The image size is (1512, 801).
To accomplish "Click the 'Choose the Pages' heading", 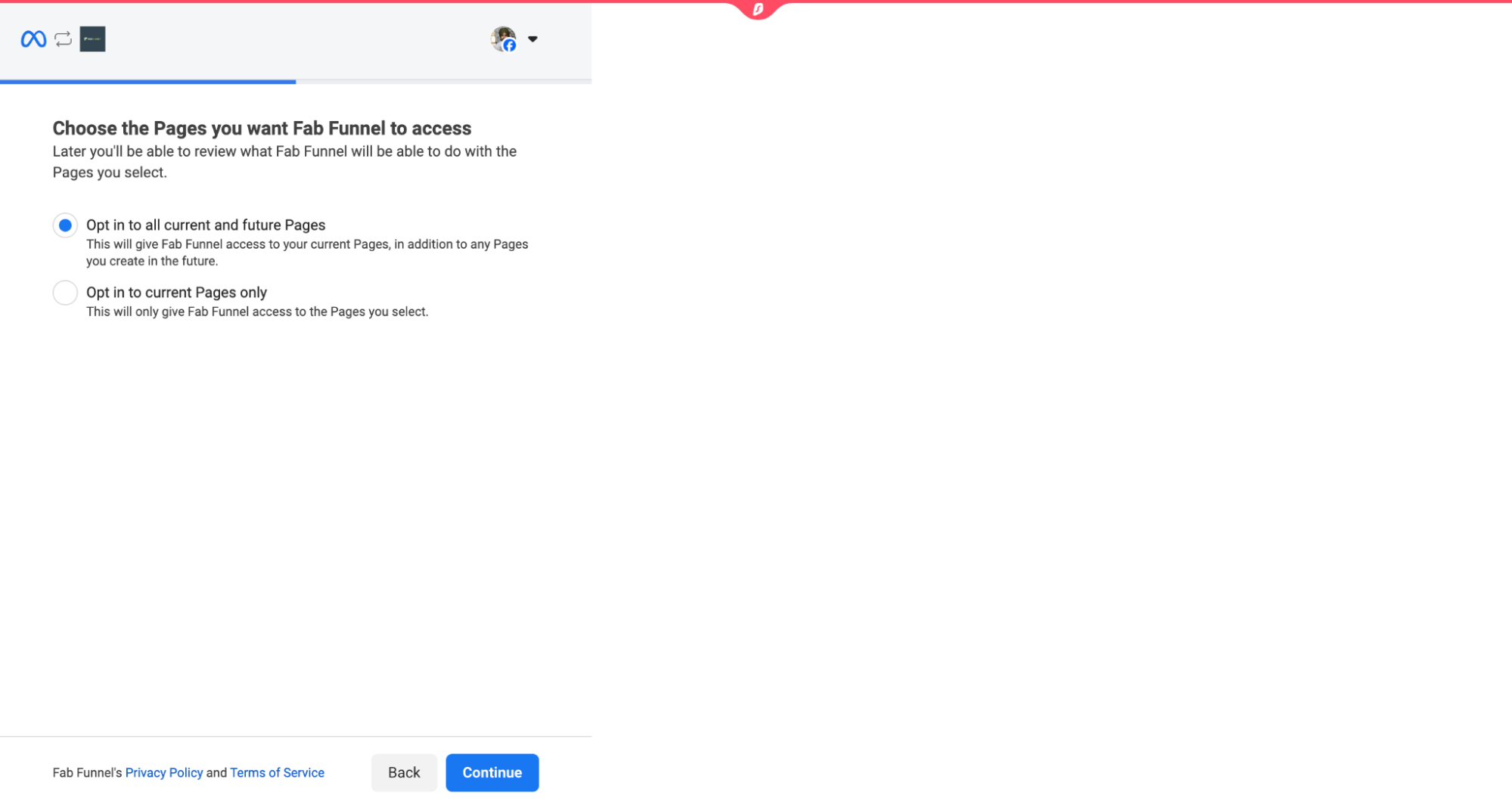I will 262,129.
